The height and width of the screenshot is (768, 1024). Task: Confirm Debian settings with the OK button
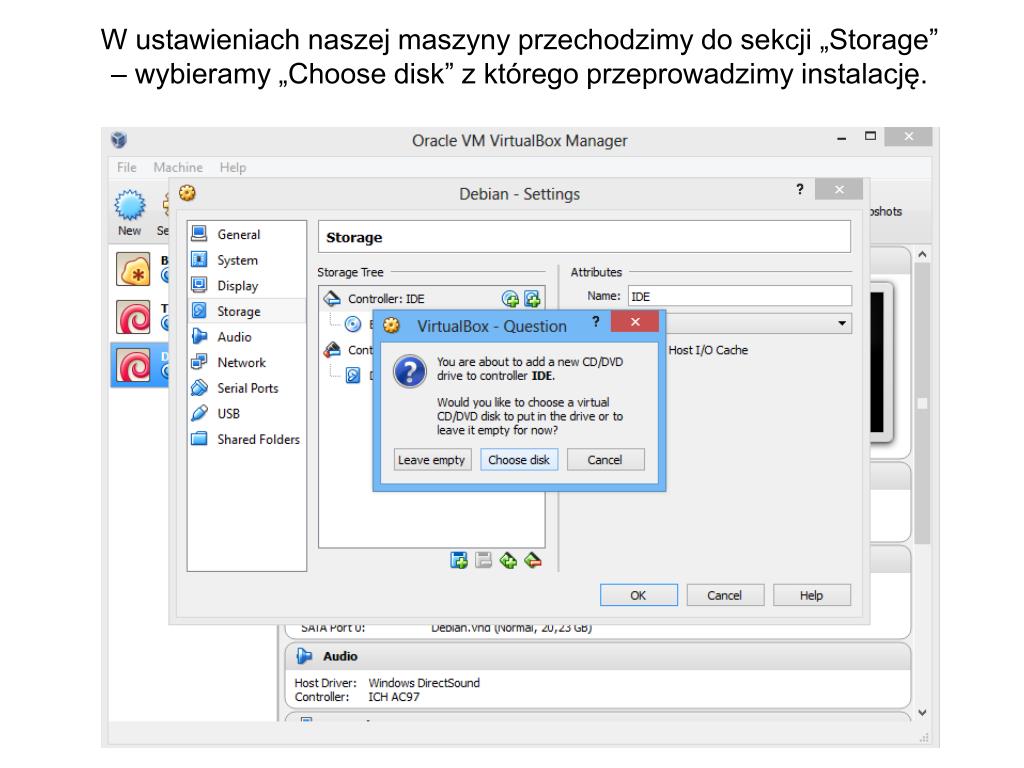[638, 595]
